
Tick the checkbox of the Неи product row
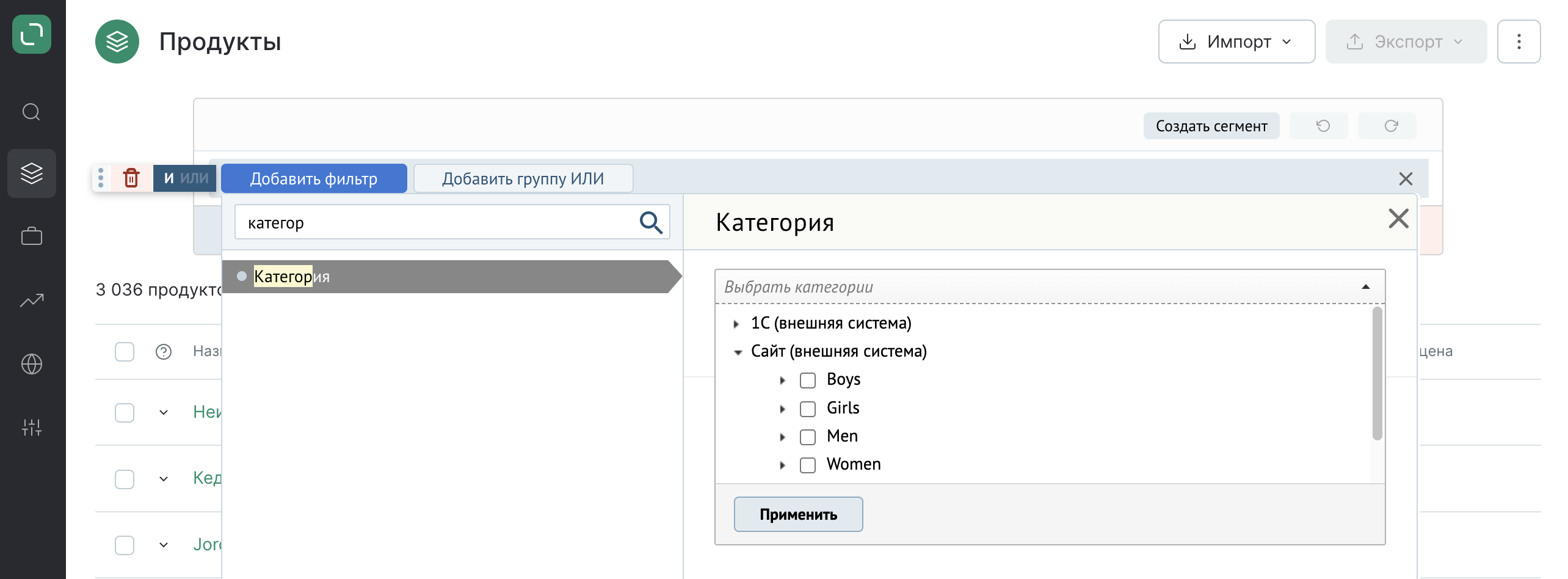[125, 412]
